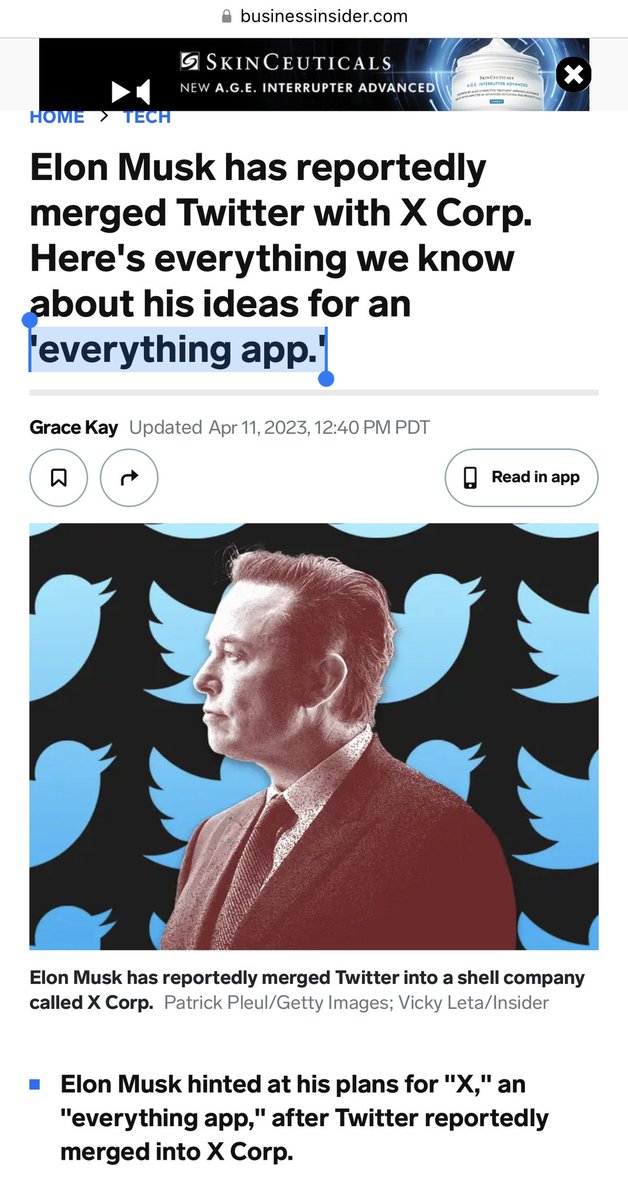Click the highlighted 'everything app.' text
The image size is (628, 1200).
(x=178, y=349)
